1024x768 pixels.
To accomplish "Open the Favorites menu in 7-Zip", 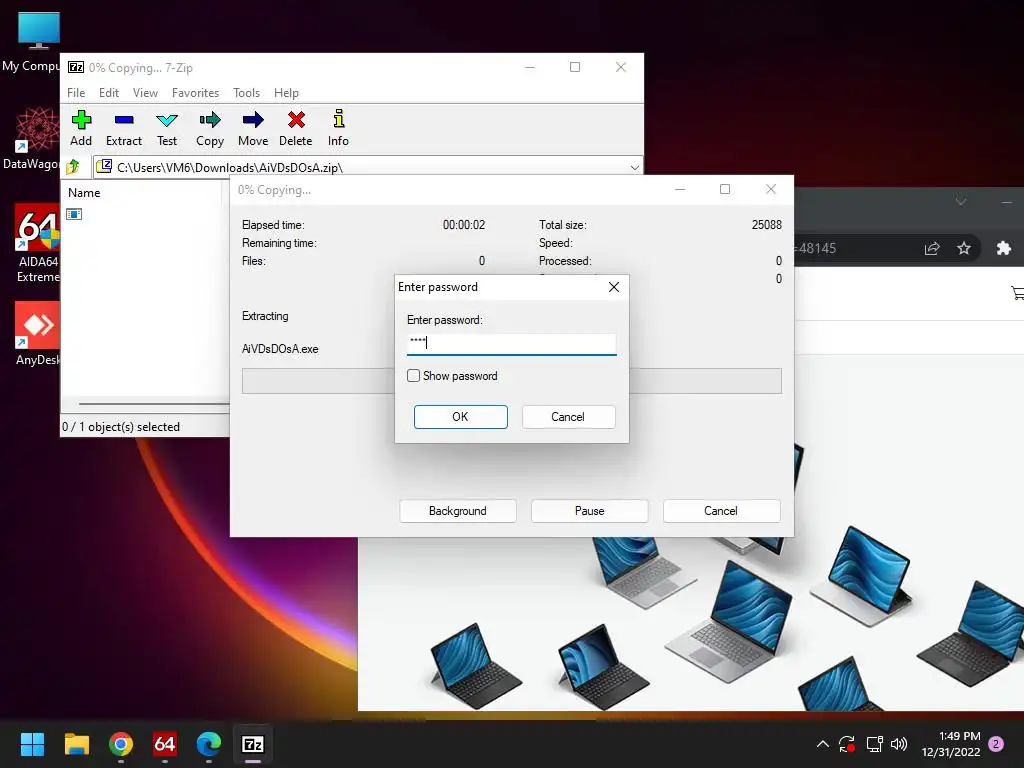I will [195, 93].
